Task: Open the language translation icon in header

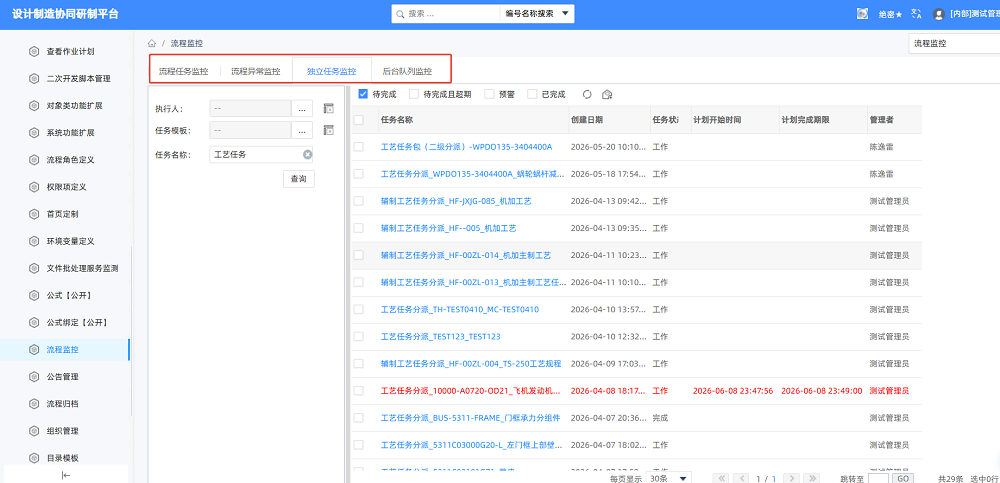Action: (917, 13)
